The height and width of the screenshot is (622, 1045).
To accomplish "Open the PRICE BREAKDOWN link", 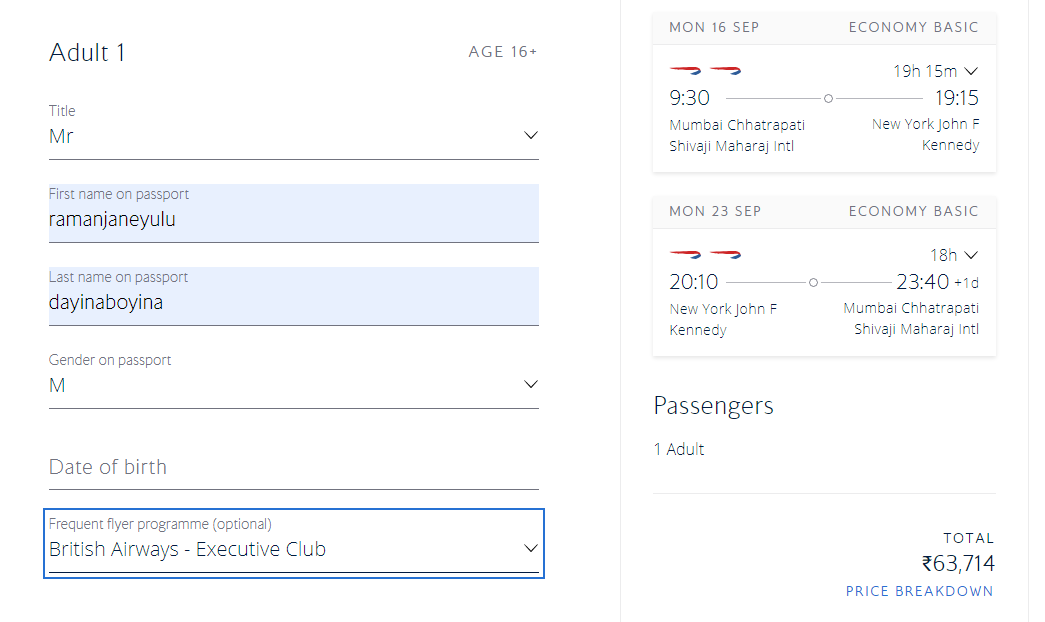I will click(919, 591).
